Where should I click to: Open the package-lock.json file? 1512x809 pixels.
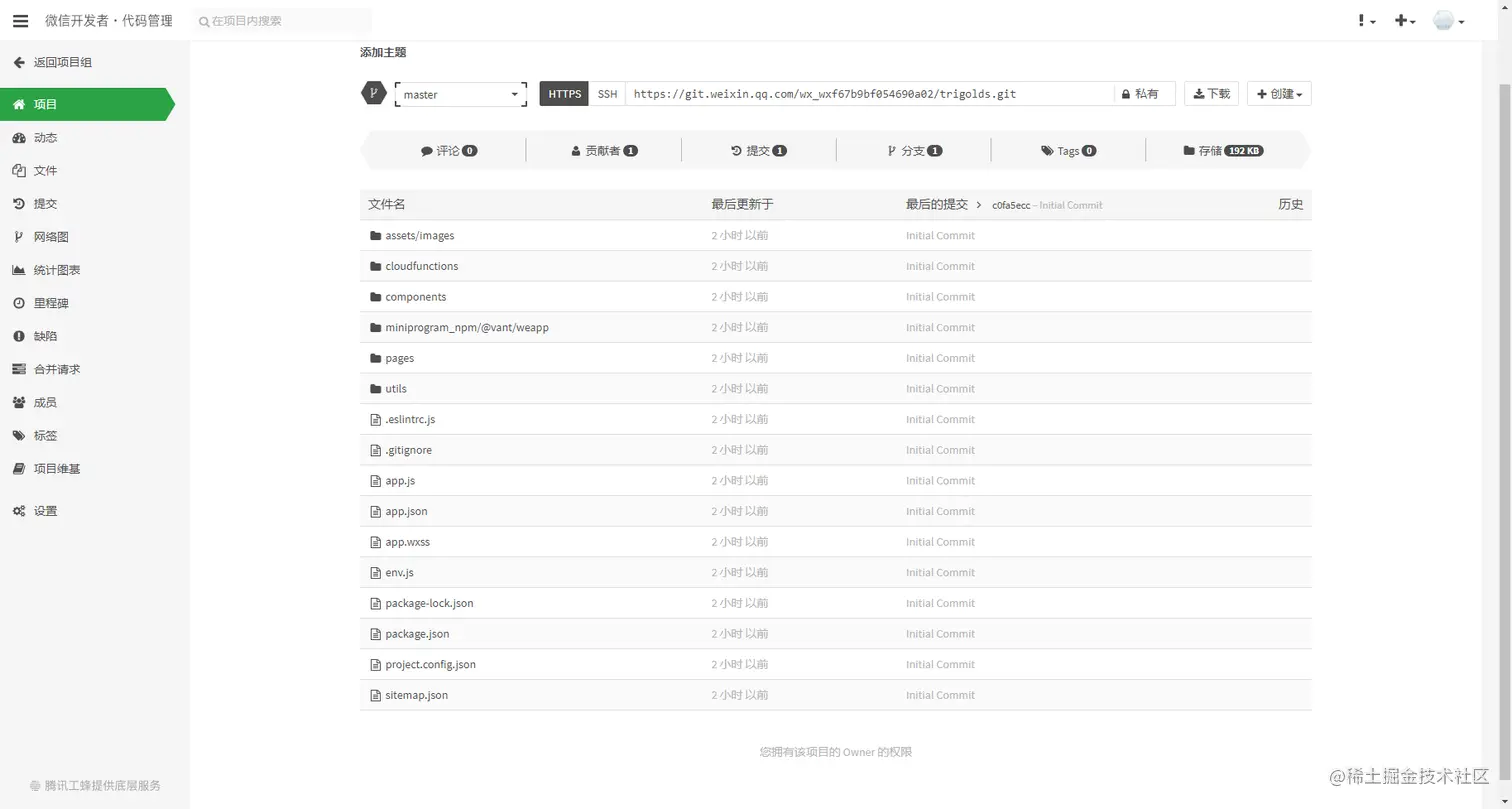pyautogui.click(x=429, y=603)
